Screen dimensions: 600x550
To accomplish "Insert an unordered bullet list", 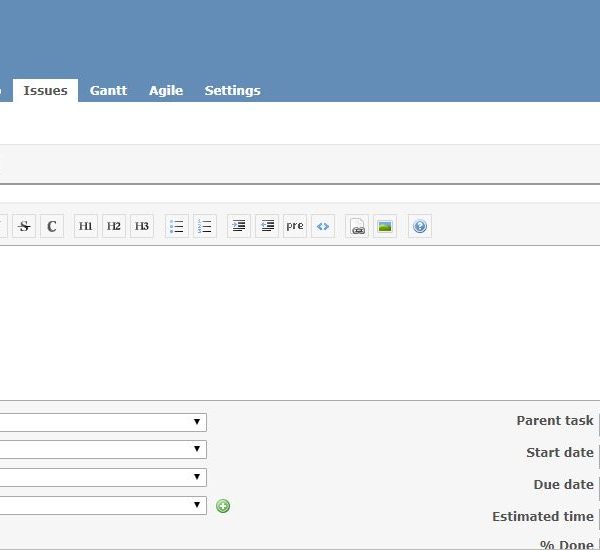I will 177,227.
